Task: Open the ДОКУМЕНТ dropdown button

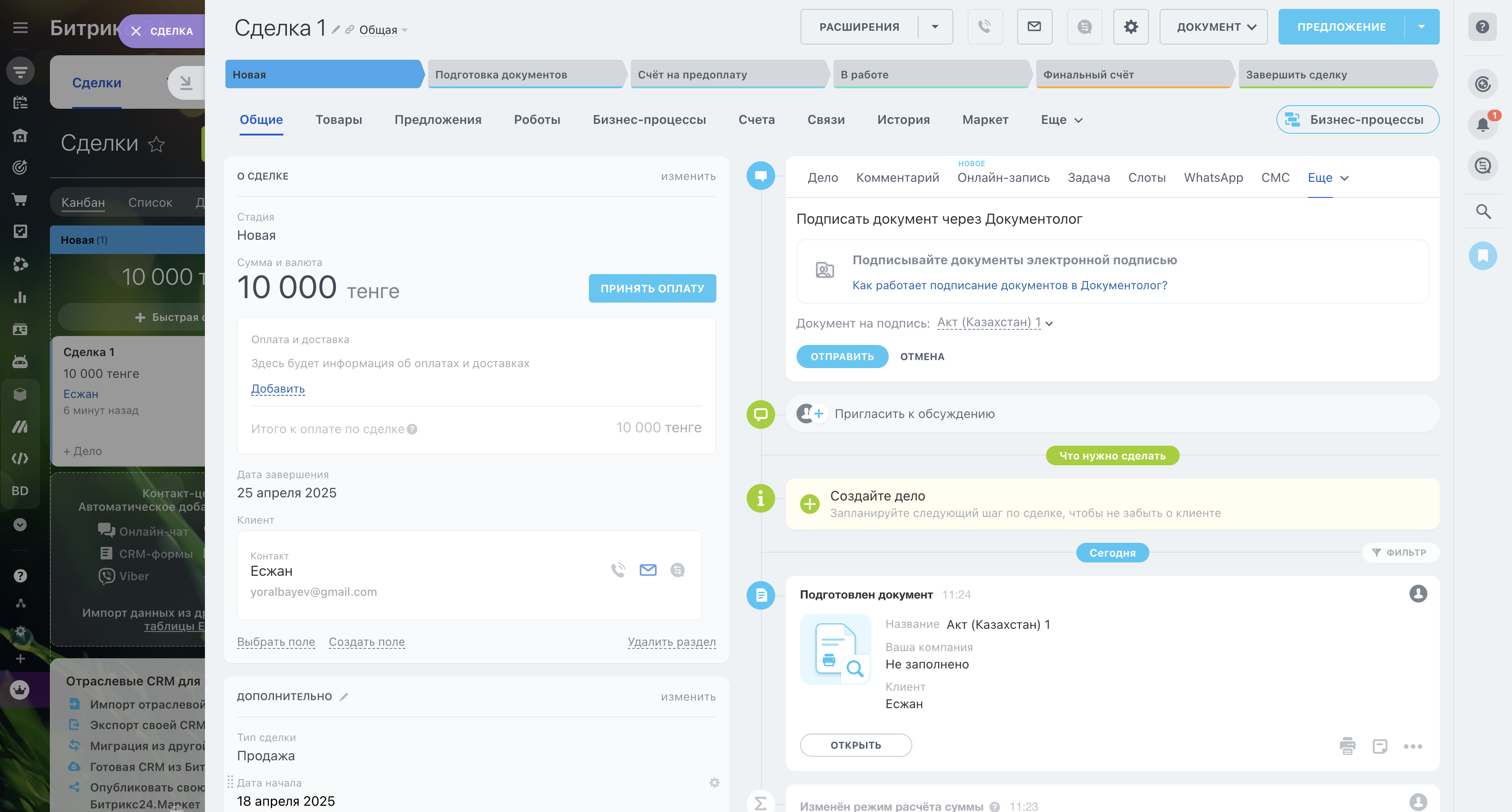Action: tap(1213, 26)
